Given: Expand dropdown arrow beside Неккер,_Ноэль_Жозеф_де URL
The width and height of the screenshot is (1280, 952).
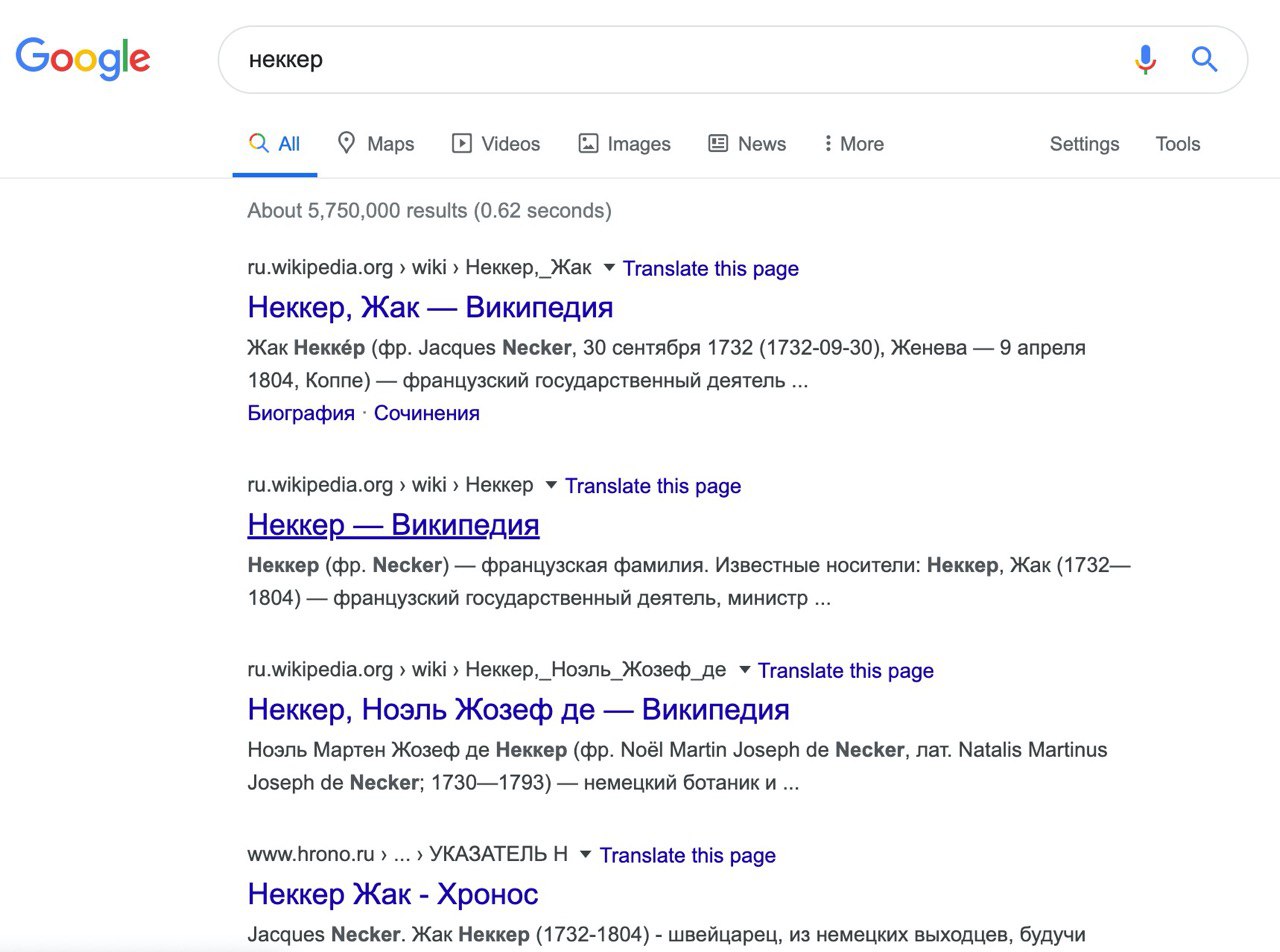Looking at the screenshot, I should (x=744, y=670).
